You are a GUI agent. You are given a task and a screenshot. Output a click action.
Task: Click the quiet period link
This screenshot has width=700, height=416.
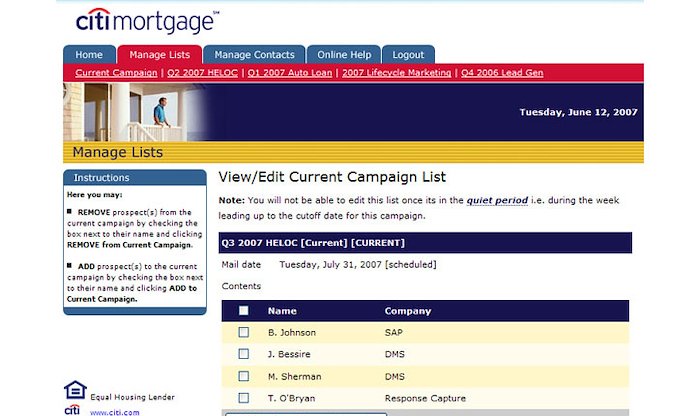pos(497,200)
